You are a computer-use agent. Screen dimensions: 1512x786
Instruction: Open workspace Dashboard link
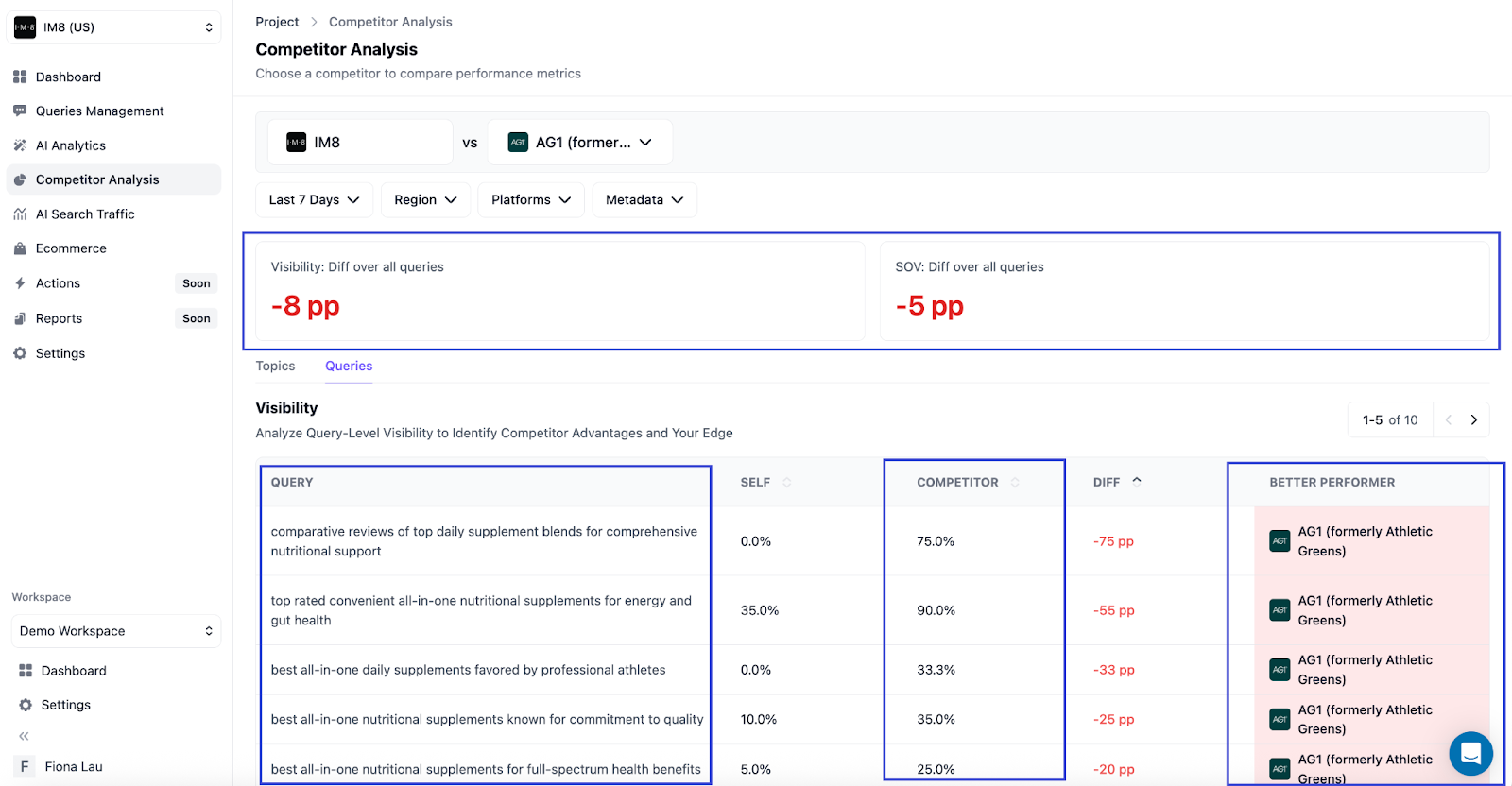(x=74, y=671)
